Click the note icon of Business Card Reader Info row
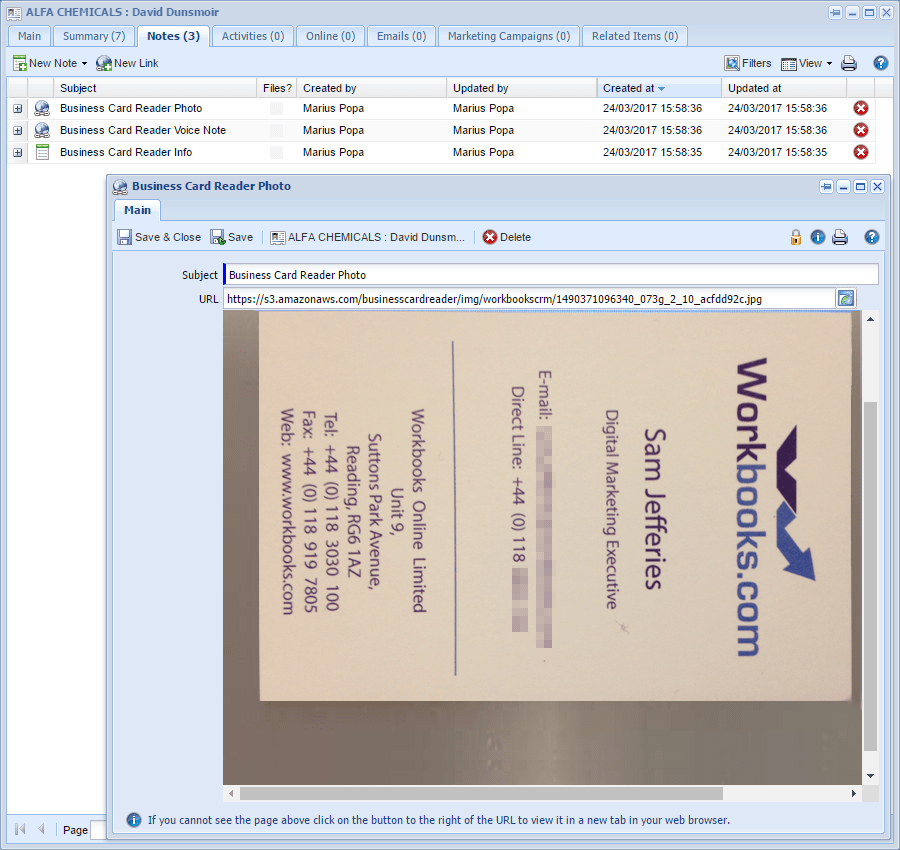This screenshot has height=850, width=900. point(42,152)
